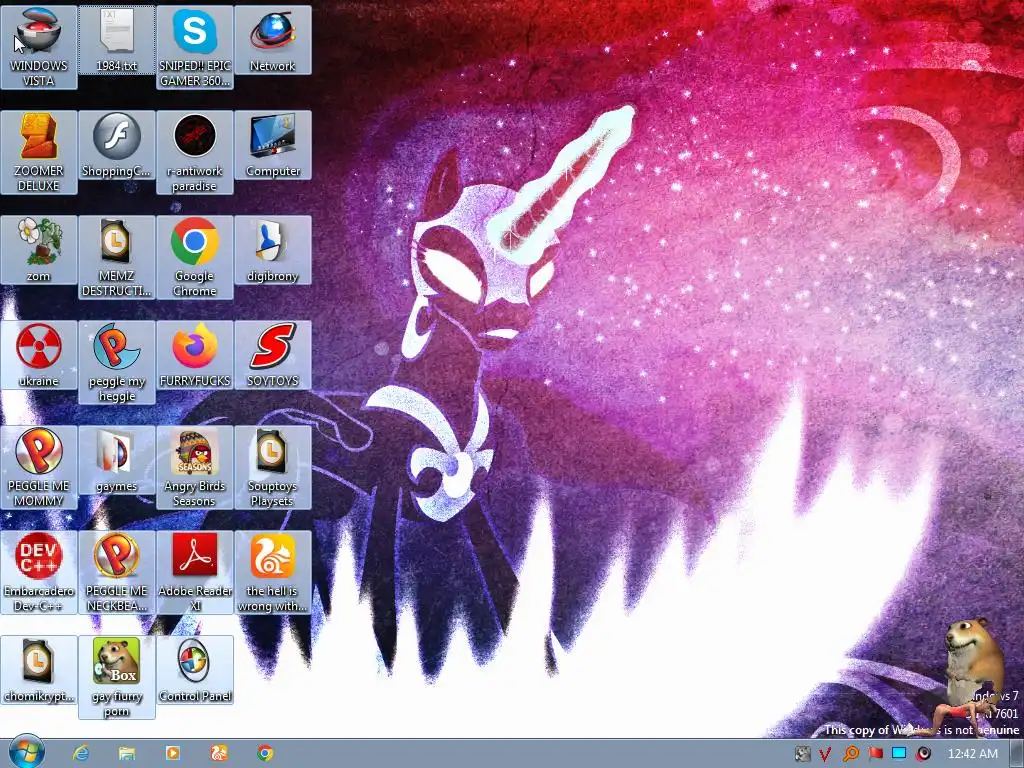
Task: Select the Network desktop icon
Action: click(272, 40)
